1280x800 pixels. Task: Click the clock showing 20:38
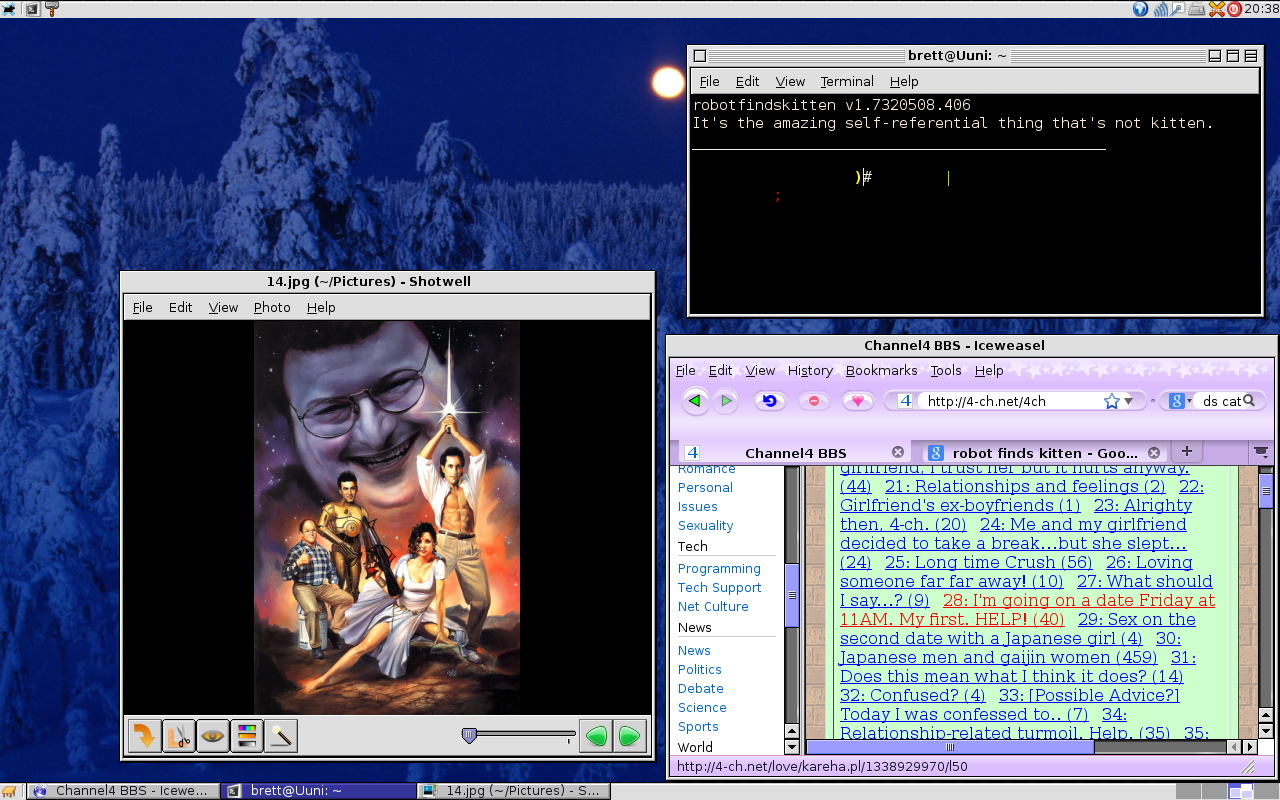point(1261,9)
